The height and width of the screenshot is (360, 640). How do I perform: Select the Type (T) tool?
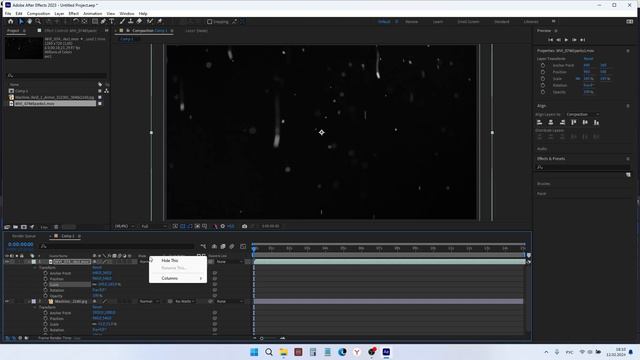111,21
